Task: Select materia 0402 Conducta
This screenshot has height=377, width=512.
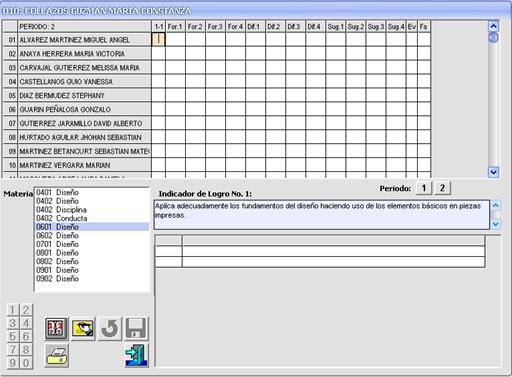Action: 92,218
